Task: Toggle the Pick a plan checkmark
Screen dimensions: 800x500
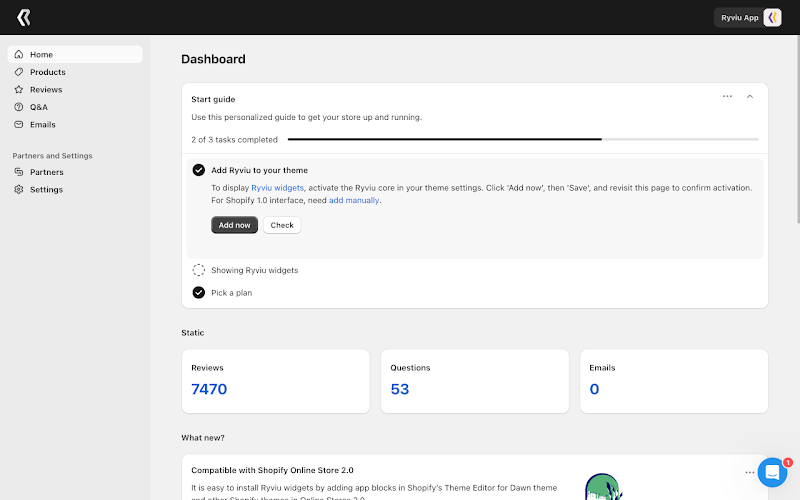Action: (198, 292)
